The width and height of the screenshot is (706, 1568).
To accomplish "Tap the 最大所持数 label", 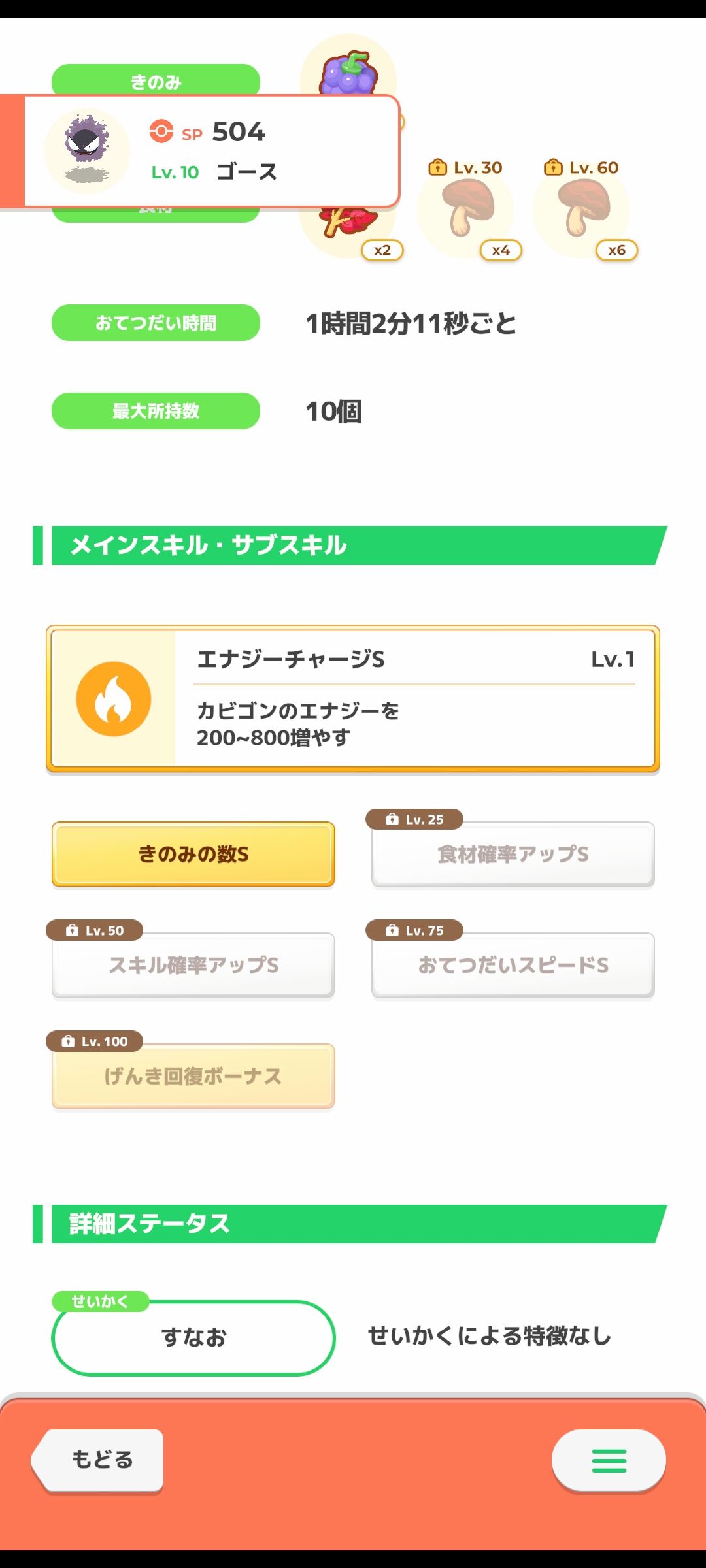I will pos(156,411).
